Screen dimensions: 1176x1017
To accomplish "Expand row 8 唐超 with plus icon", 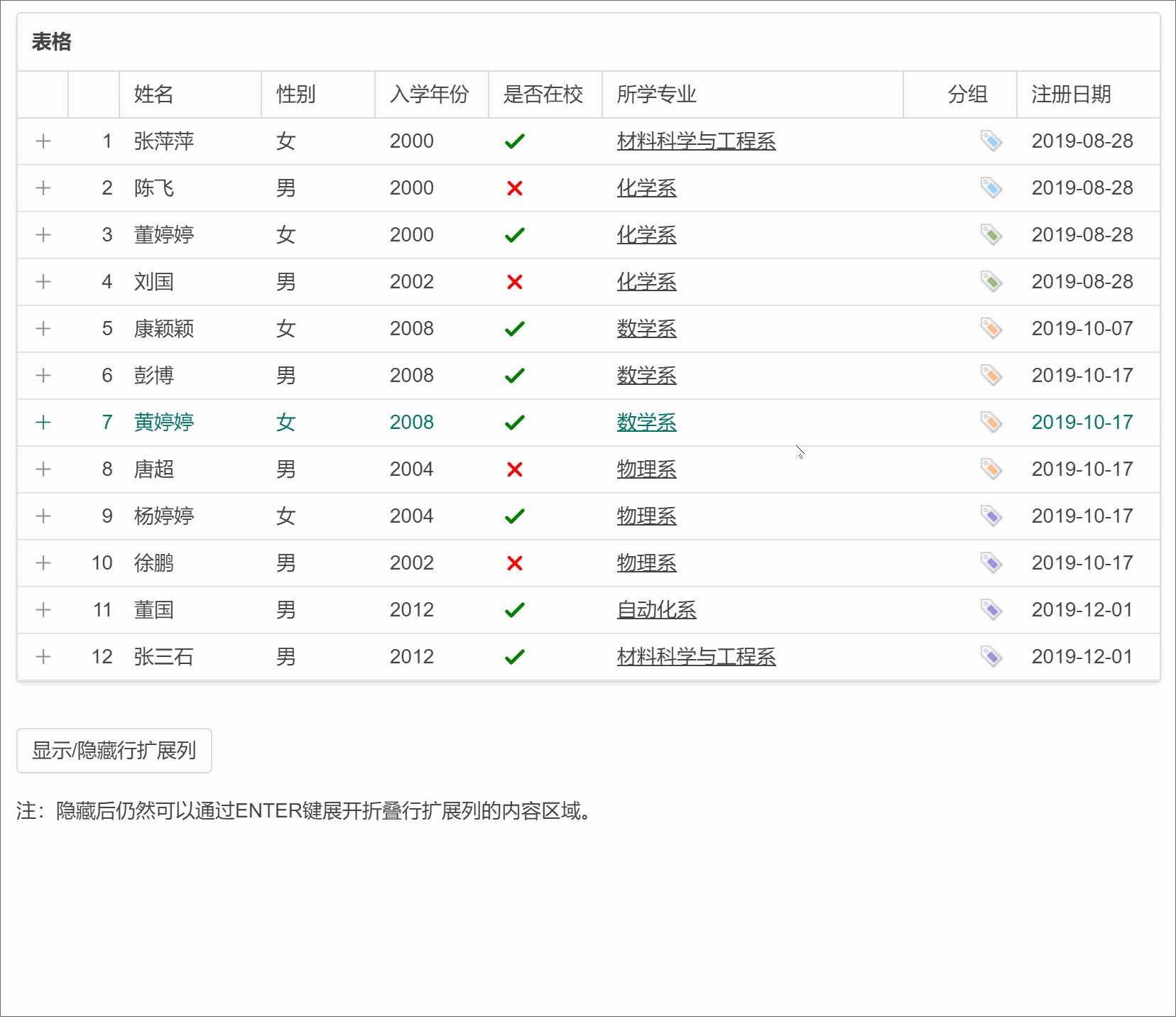I will pos(43,469).
